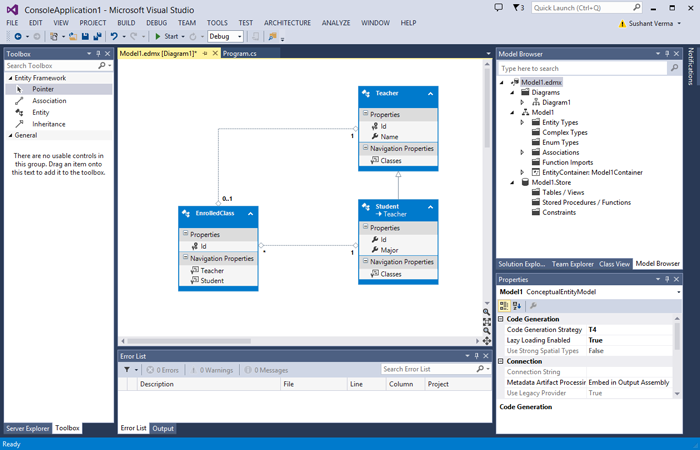Screen dimensions: 700x450
Task: Click the Undo toolbar icon
Action: click(x=115, y=37)
